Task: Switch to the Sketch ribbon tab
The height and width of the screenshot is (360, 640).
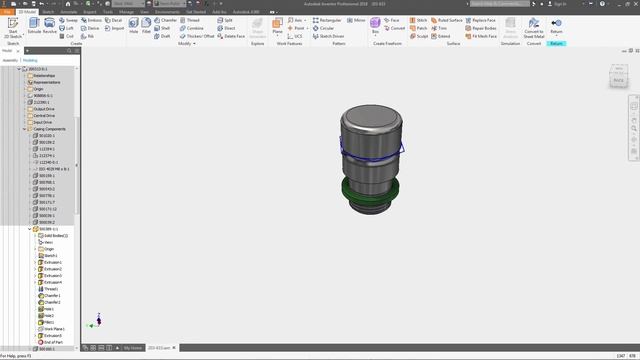Action: (48, 12)
